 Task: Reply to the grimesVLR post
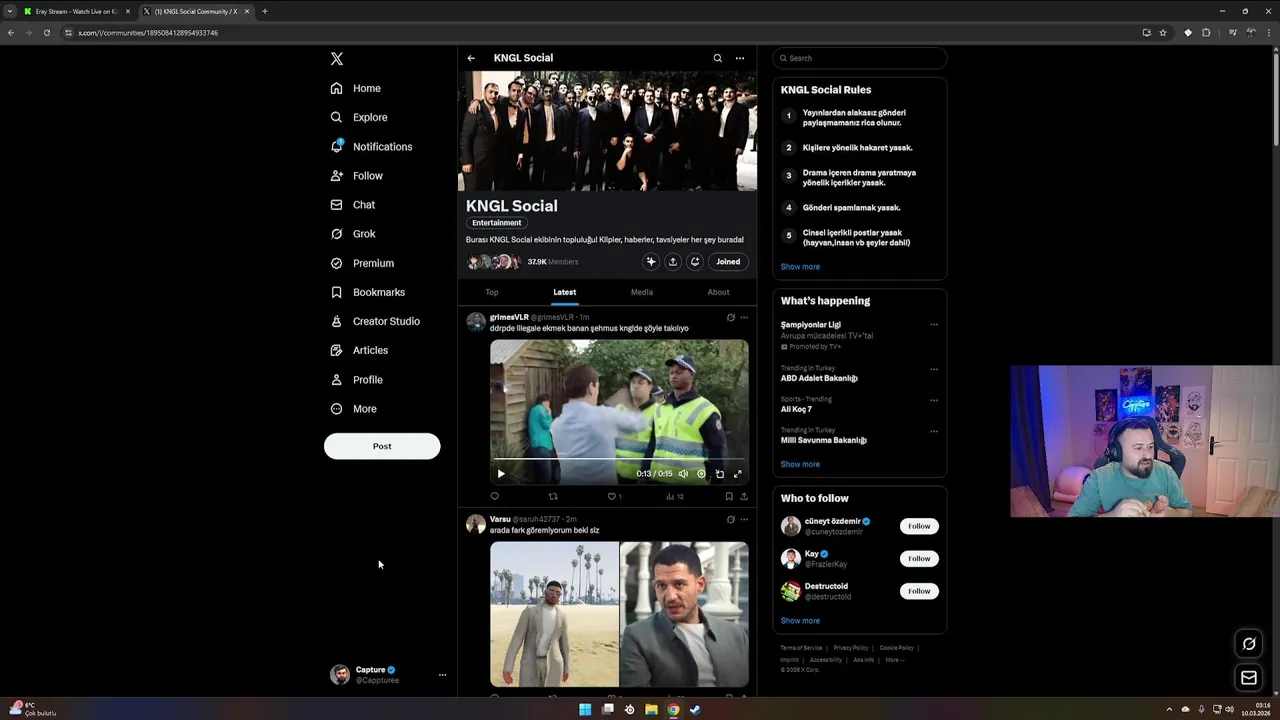495,496
